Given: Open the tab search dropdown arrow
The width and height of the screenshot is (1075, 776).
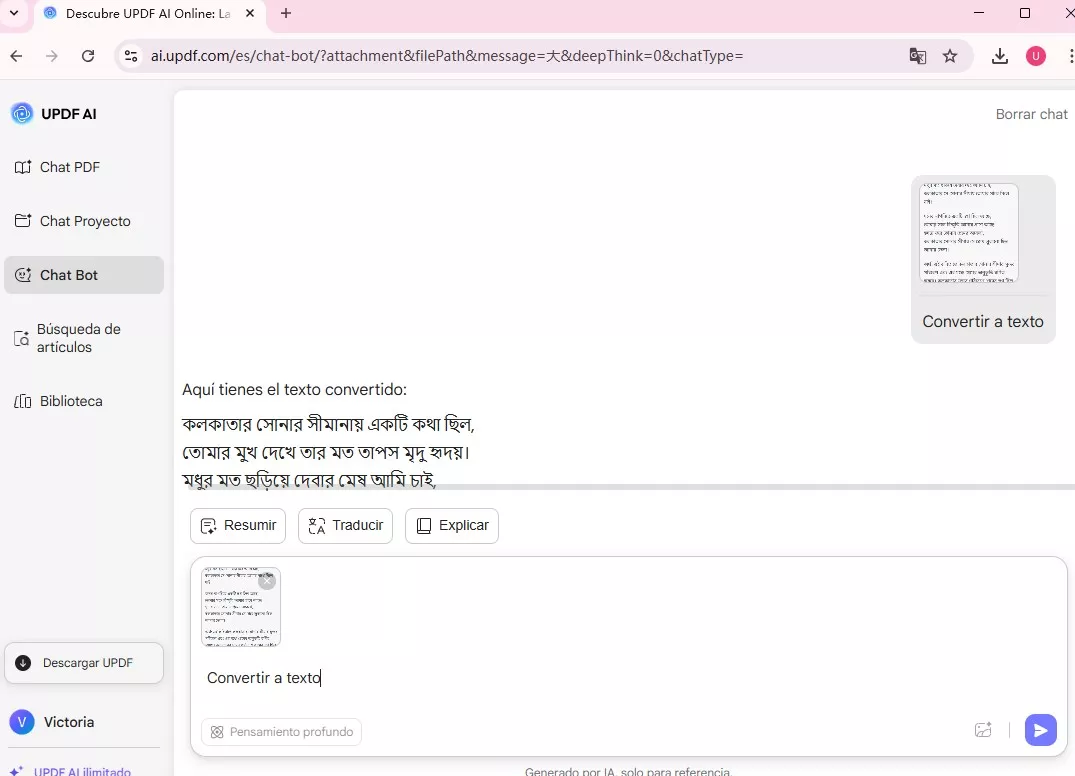Looking at the screenshot, I should click(14, 13).
